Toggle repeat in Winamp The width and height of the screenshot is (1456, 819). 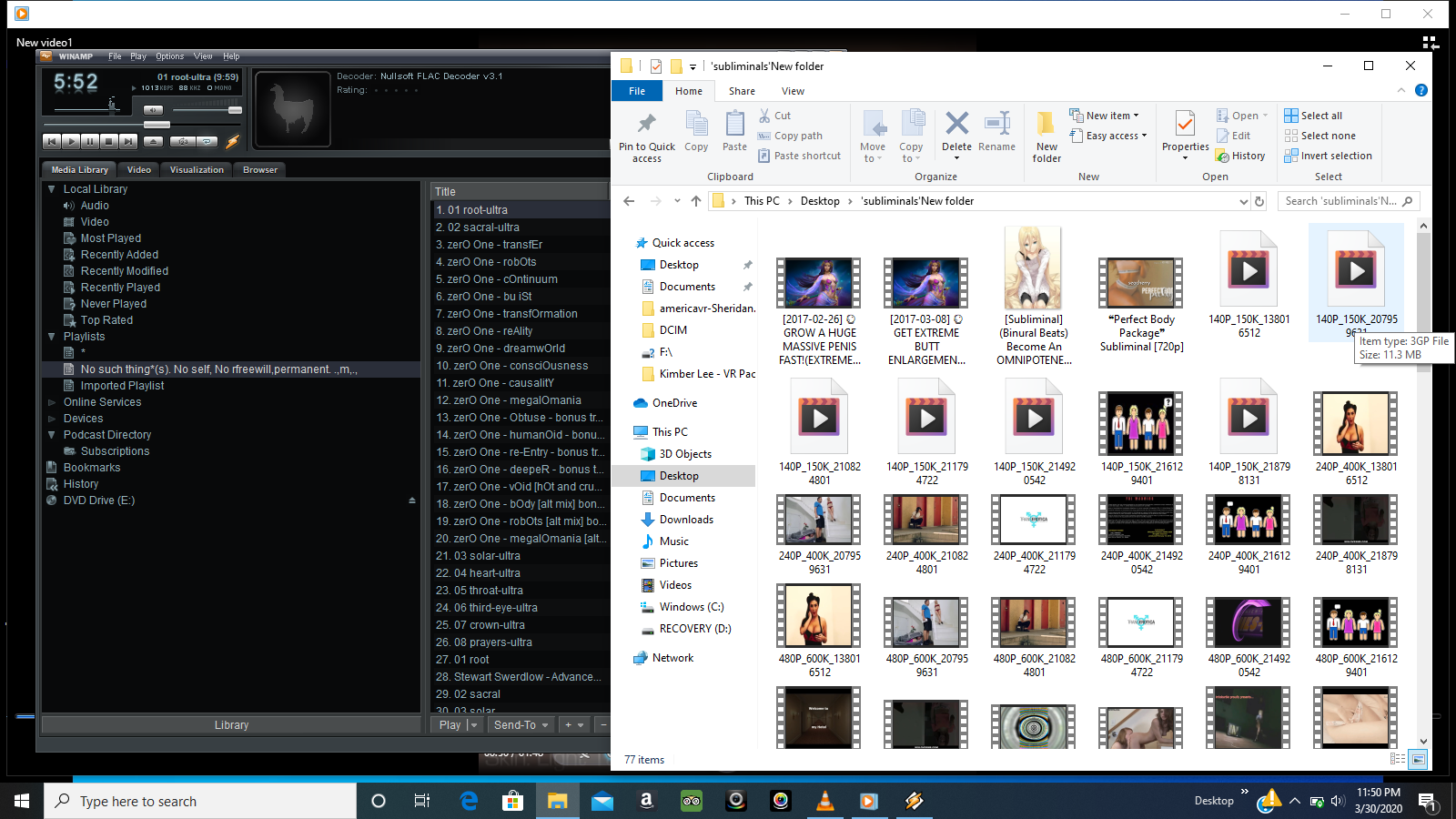[207, 141]
